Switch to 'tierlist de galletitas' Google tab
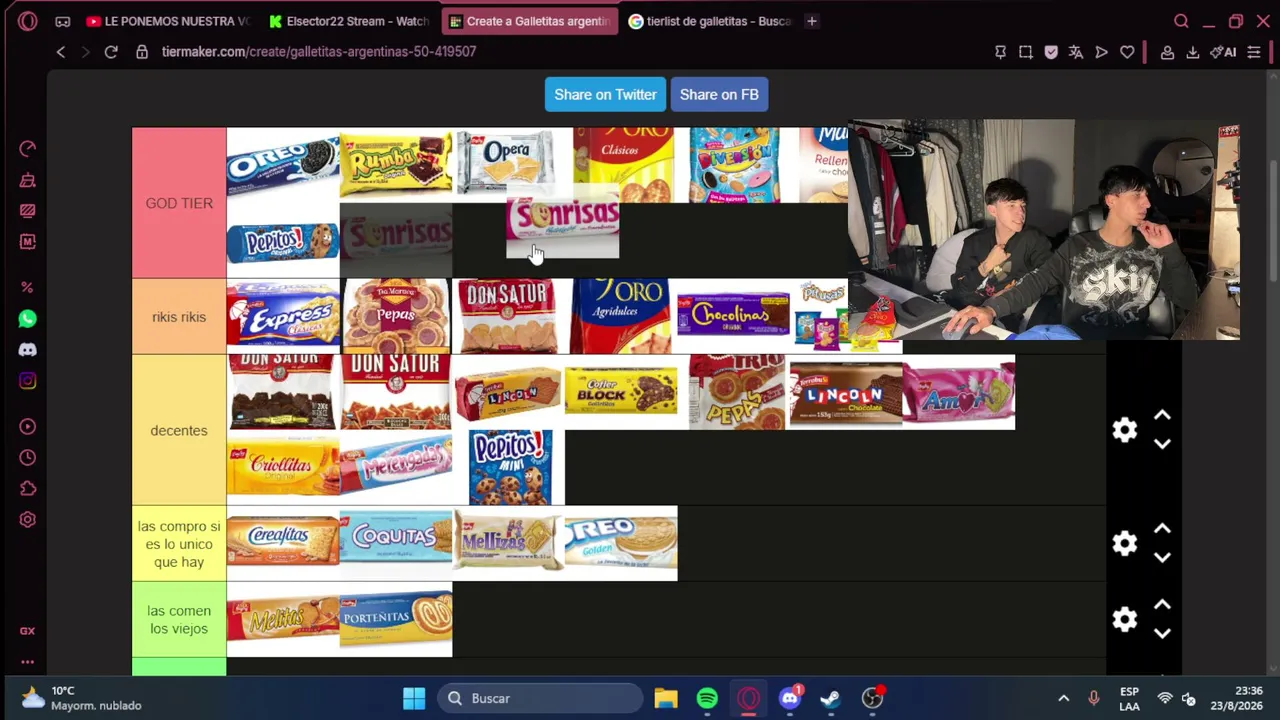 pyautogui.click(x=709, y=21)
